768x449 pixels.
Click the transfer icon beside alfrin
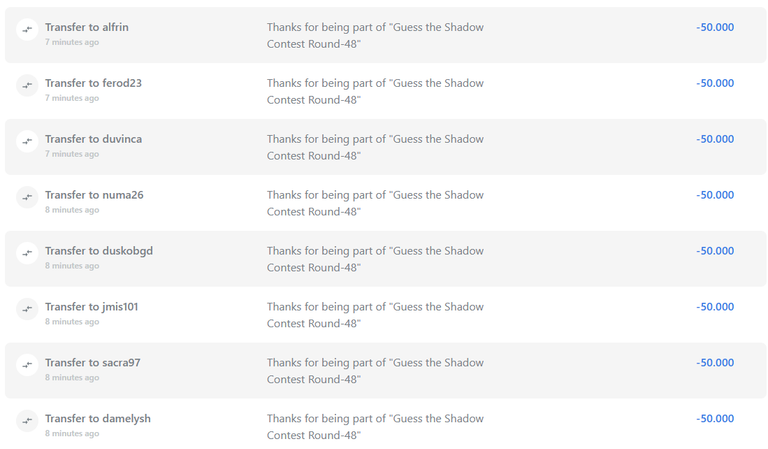[27, 29]
